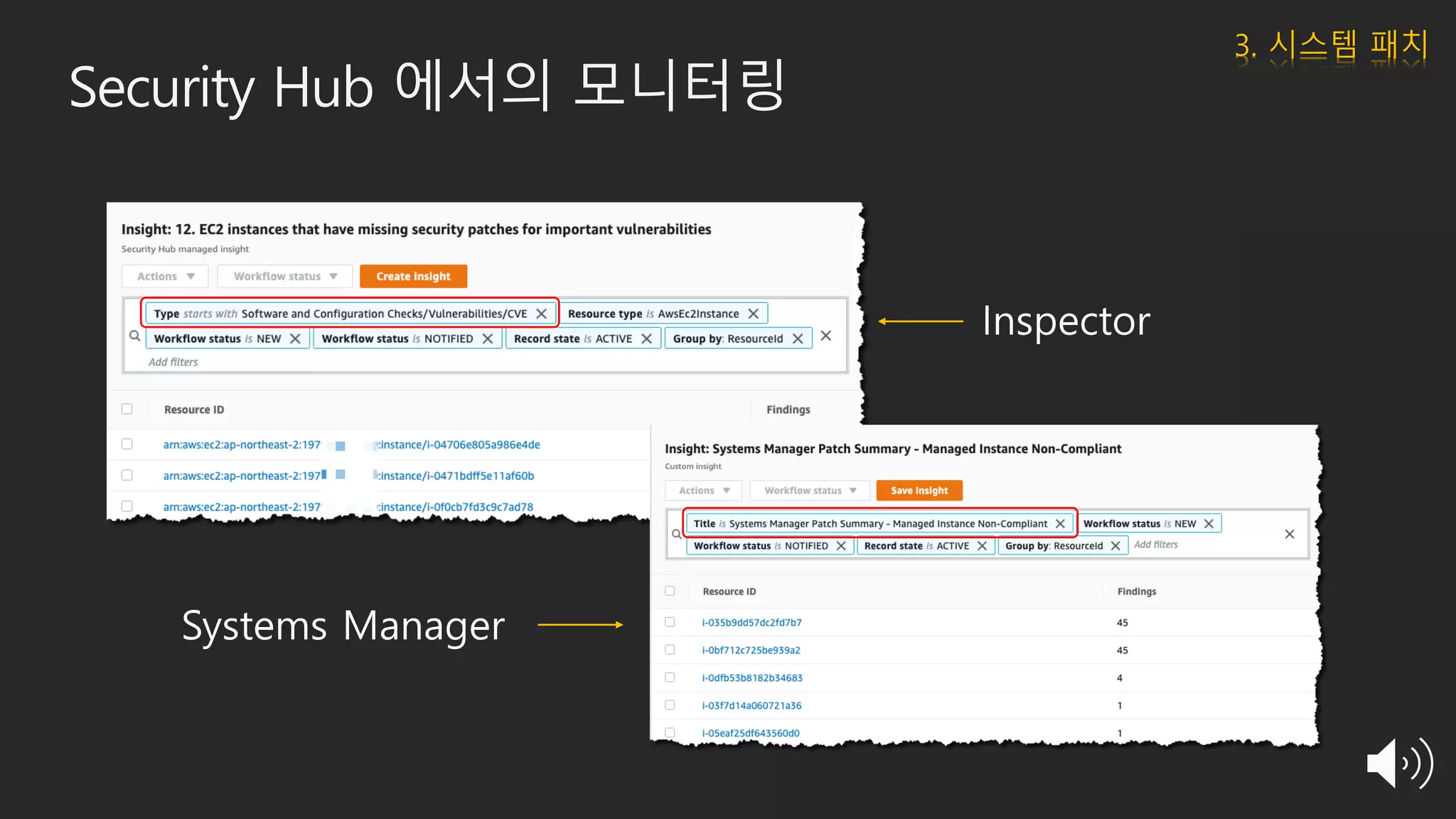Clear all filters in EC2 missing patches insight
This screenshot has height=819, width=1456.
tap(825, 336)
